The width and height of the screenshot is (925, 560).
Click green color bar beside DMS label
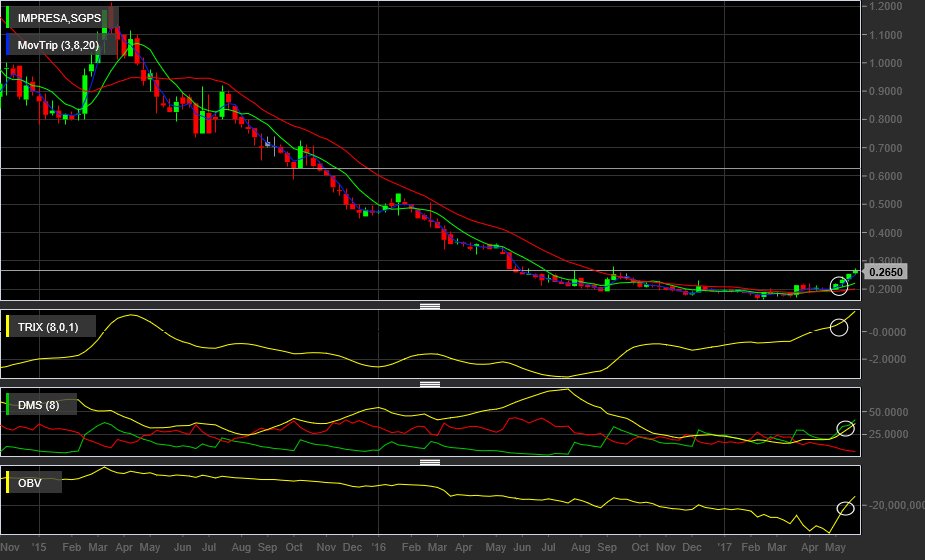(9, 405)
